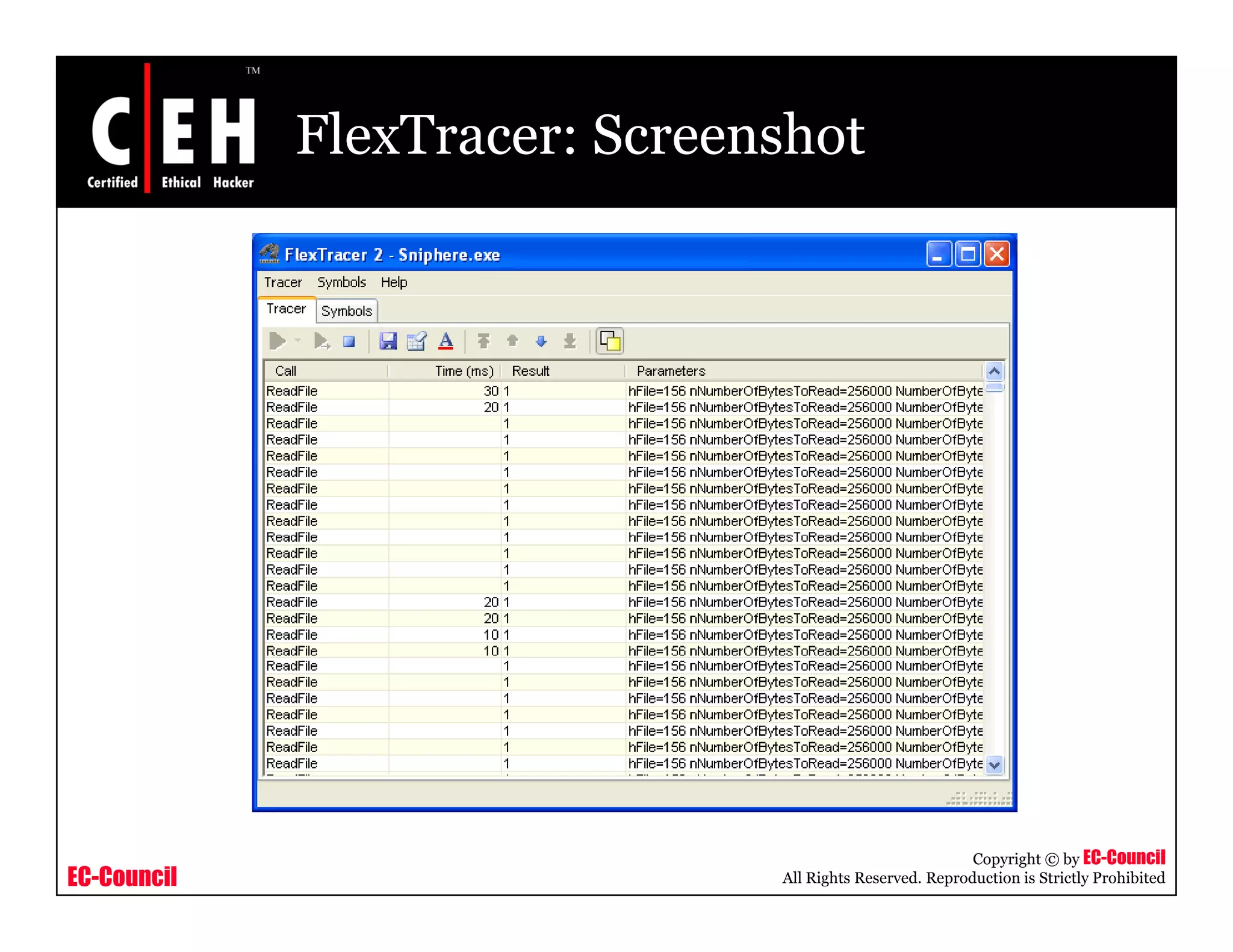
Task: Minimize the FlexTracer 2 window
Action: 939,254
